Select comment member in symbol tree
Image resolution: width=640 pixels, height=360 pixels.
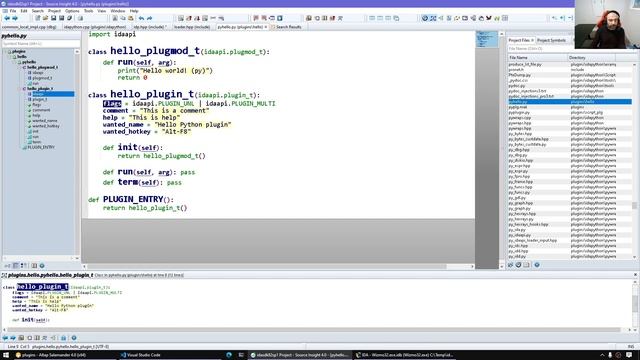[x=41, y=110]
